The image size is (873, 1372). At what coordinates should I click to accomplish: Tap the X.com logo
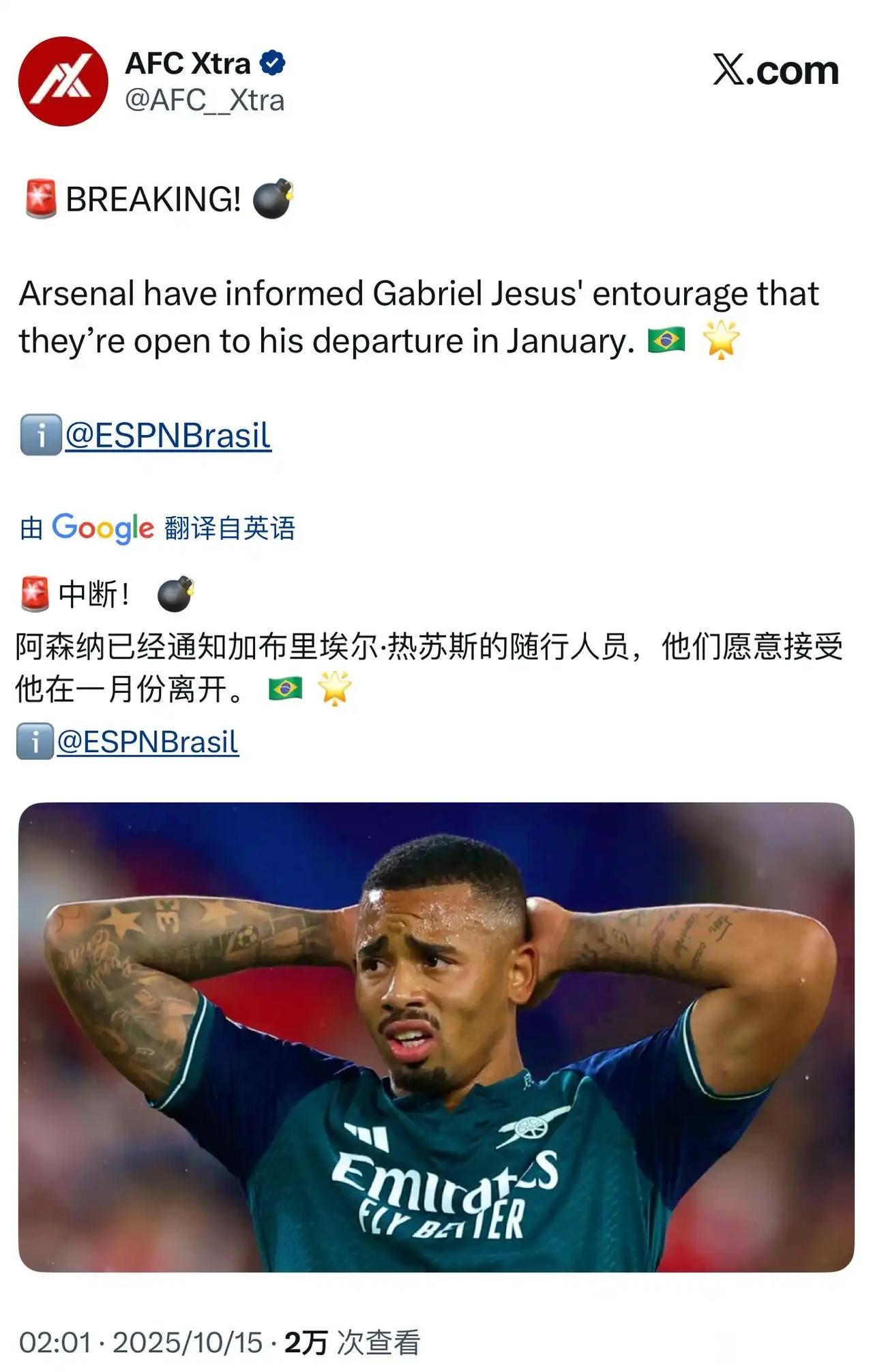(x=775, y=70)
